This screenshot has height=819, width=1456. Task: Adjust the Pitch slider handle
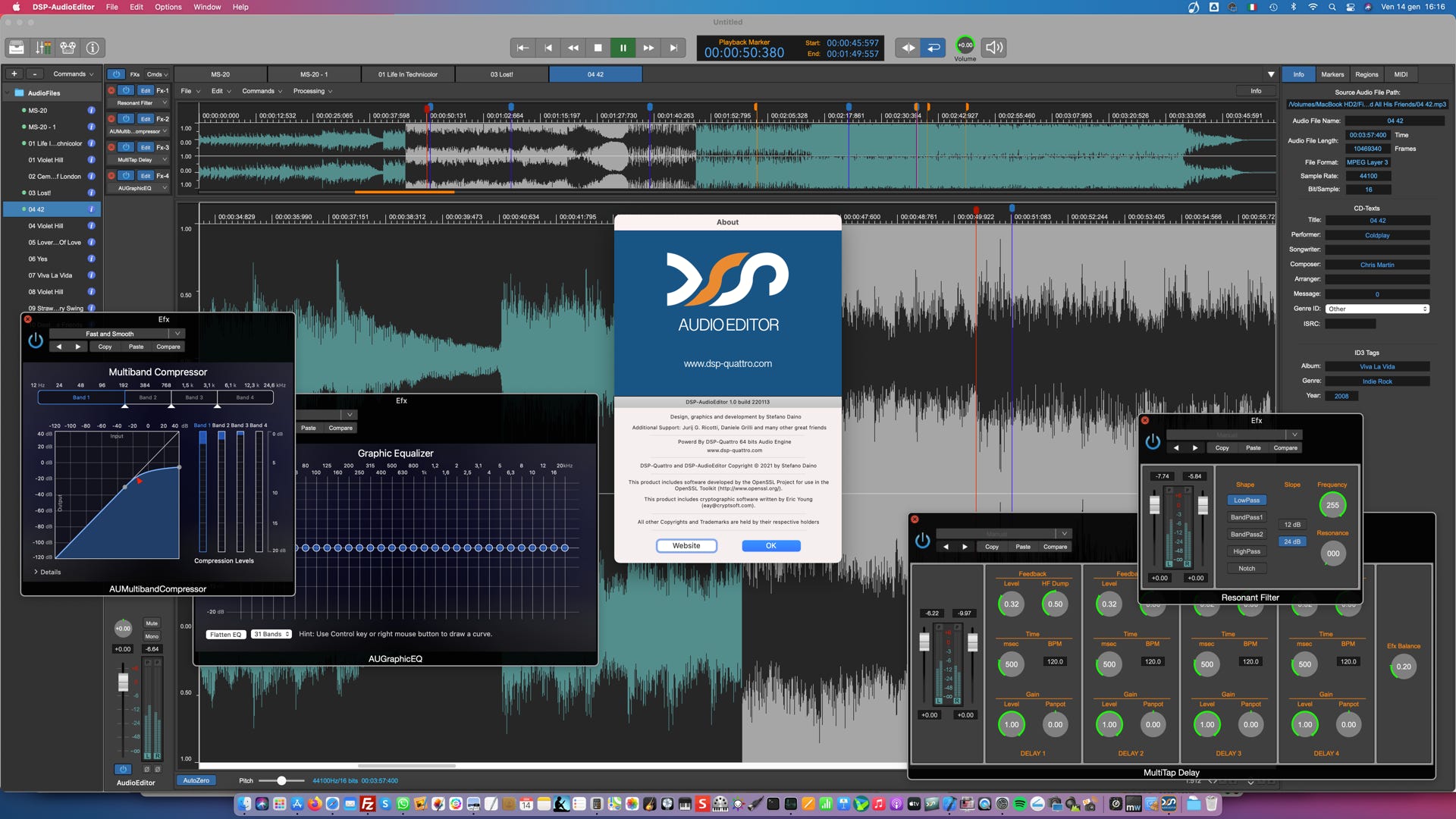(281, 780)
